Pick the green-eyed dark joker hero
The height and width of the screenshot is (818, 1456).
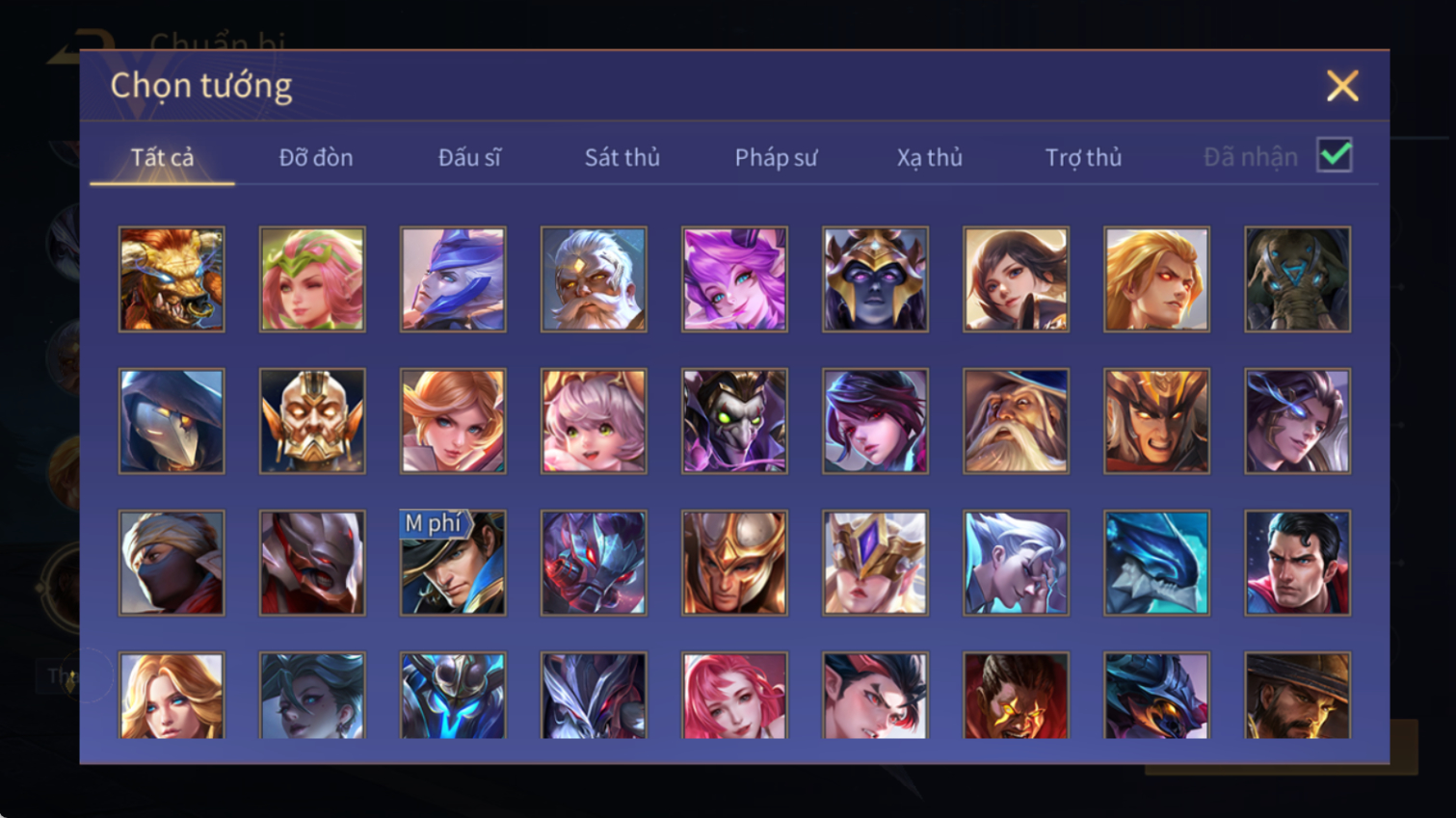click(x=734, y=421)
